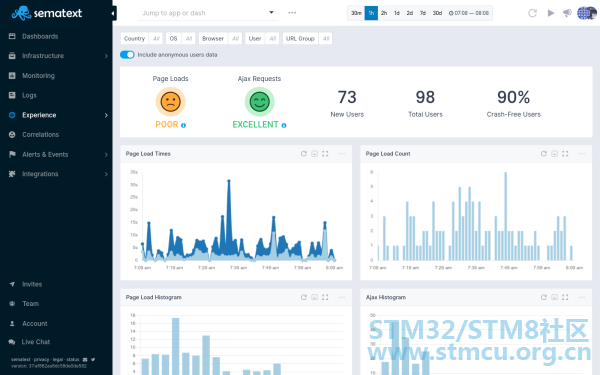Open Account settings
Screen dimensions: 600x375
(35, 324)
